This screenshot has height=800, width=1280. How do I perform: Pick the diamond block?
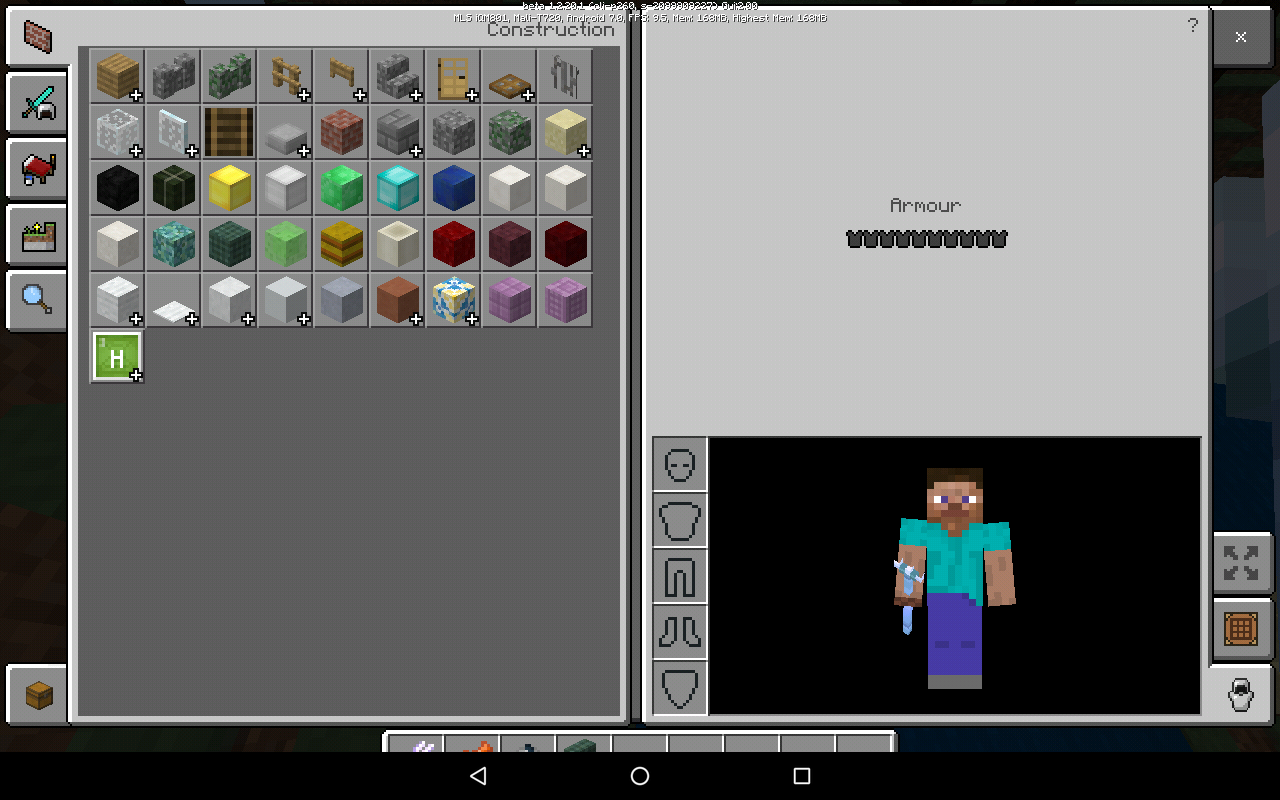coord(398,188)
